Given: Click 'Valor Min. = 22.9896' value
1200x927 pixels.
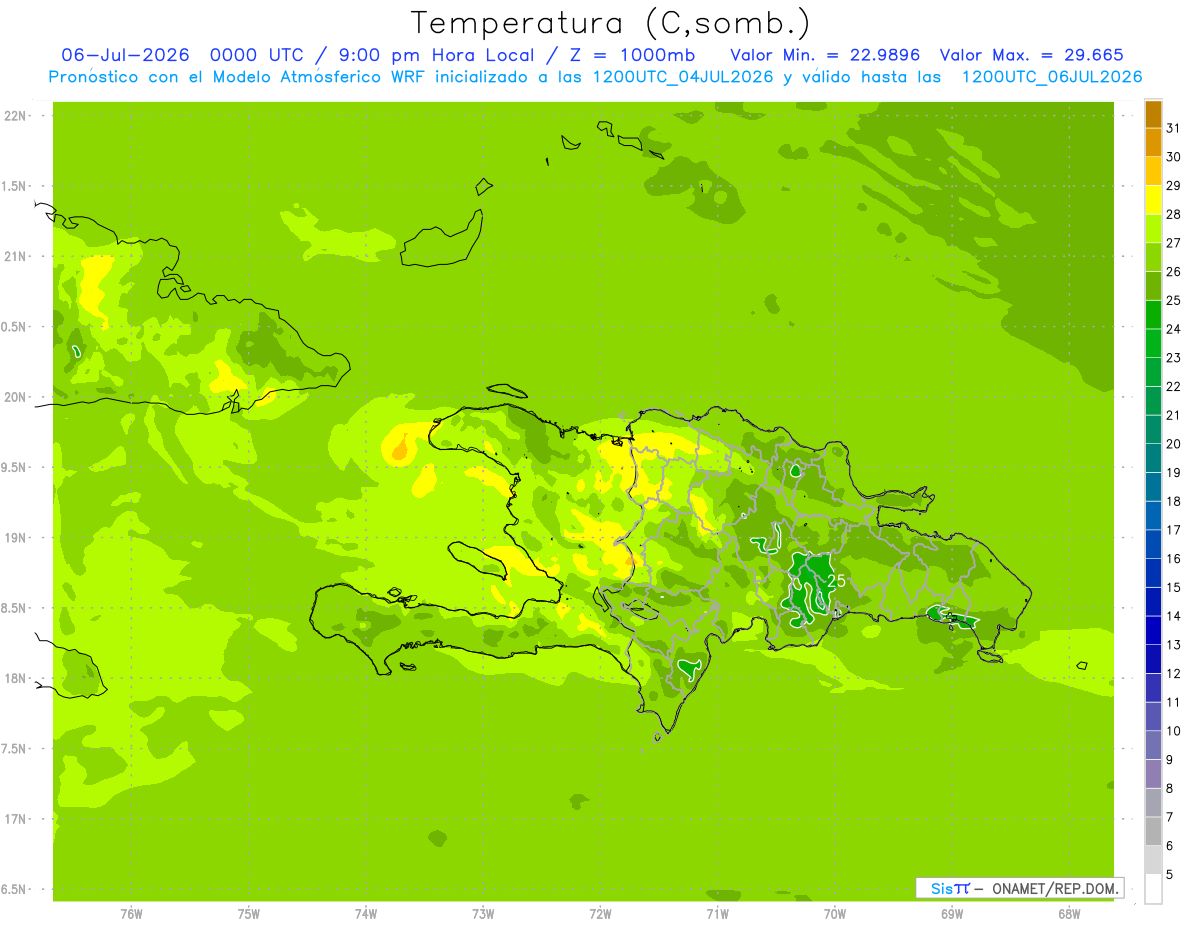Looking at the screenshot, I should 826,55.
